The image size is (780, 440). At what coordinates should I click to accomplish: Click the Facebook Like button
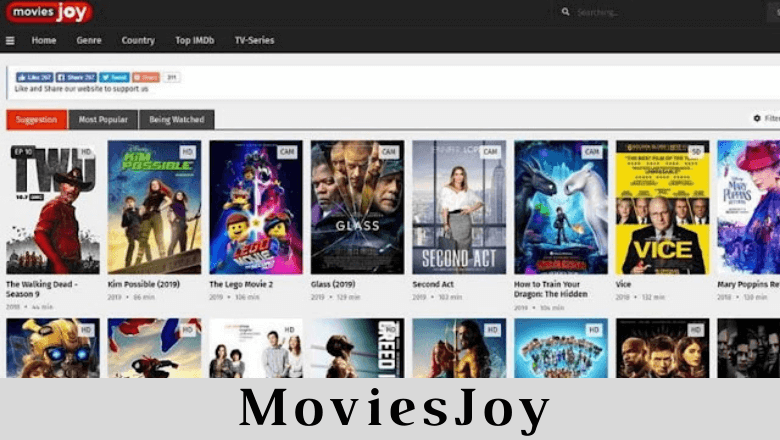click(34, 77)
